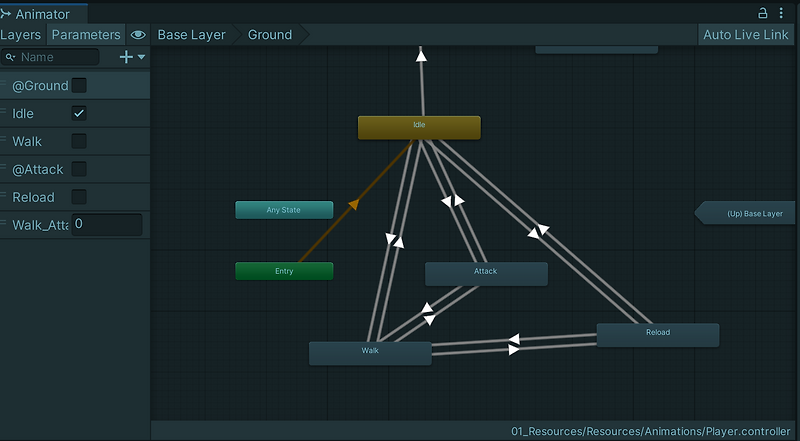Viewport: 800px width, 441px height.
Task: Click the search magnifier icon
Action: point(10,57)
